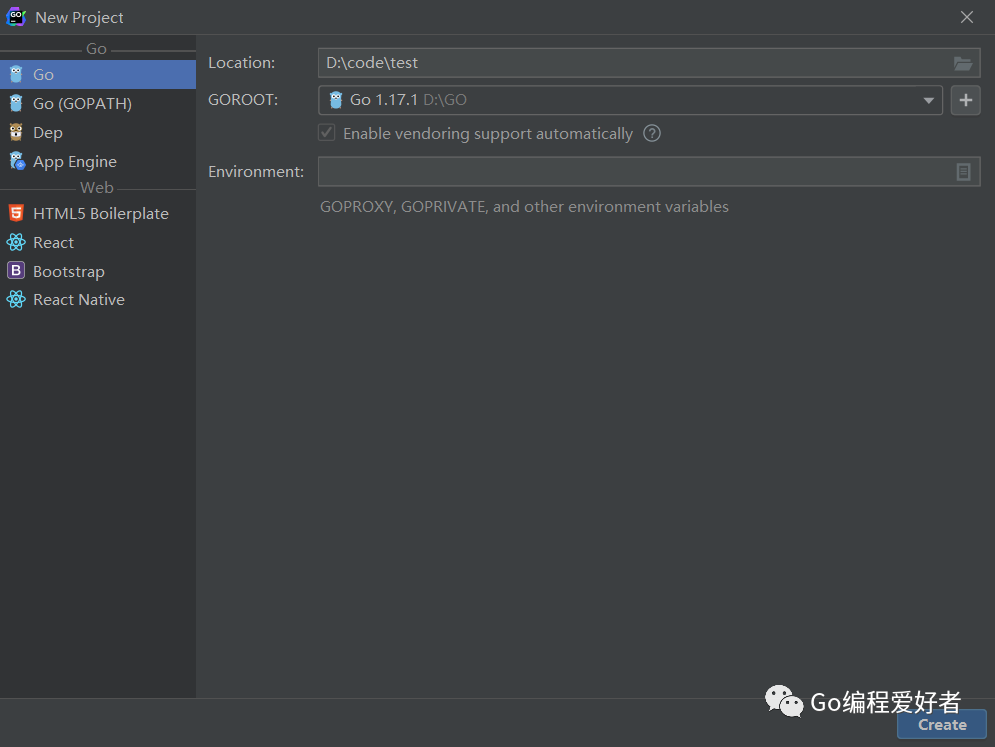This screenshot has height=747, width=995.
Task: Click the Go (GOPATH) gopher icon
Action: coord(16,103)
